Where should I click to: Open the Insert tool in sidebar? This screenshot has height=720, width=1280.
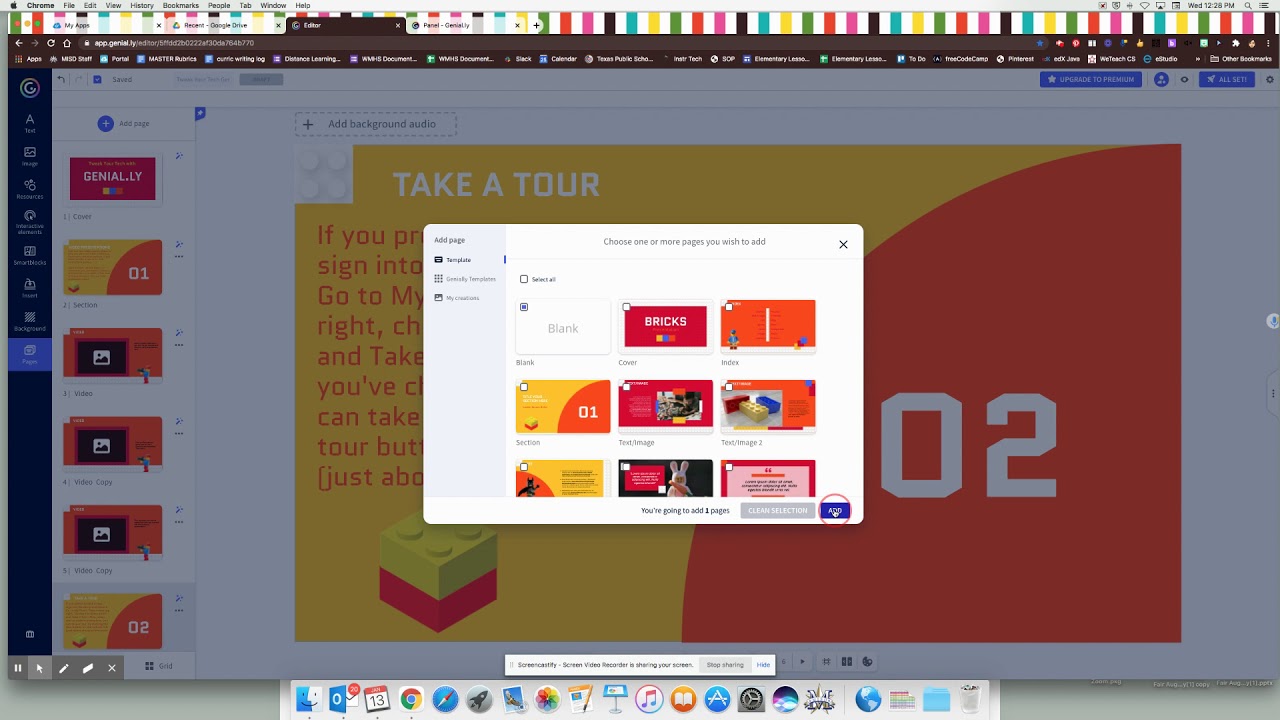(30, 288)
